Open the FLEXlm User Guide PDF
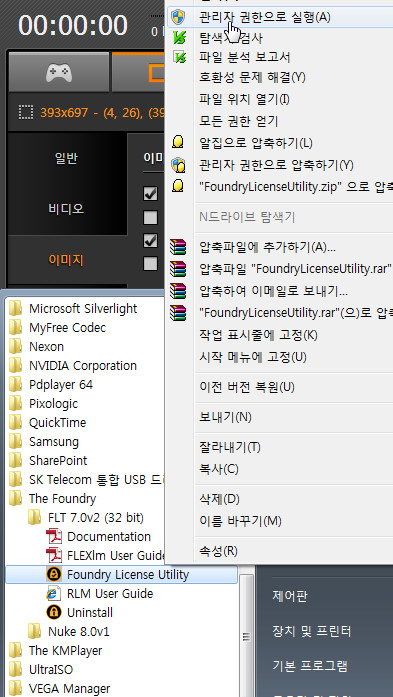This screenshot has width=393, height=697. (116, 556)
